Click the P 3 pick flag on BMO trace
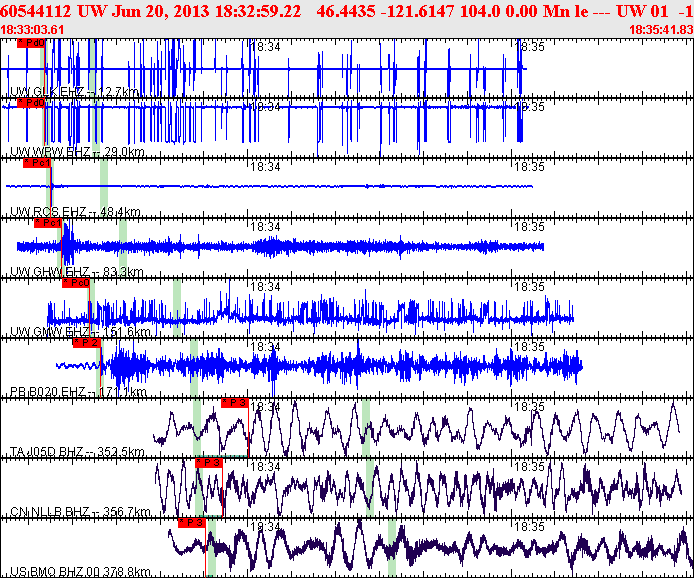 191,523
